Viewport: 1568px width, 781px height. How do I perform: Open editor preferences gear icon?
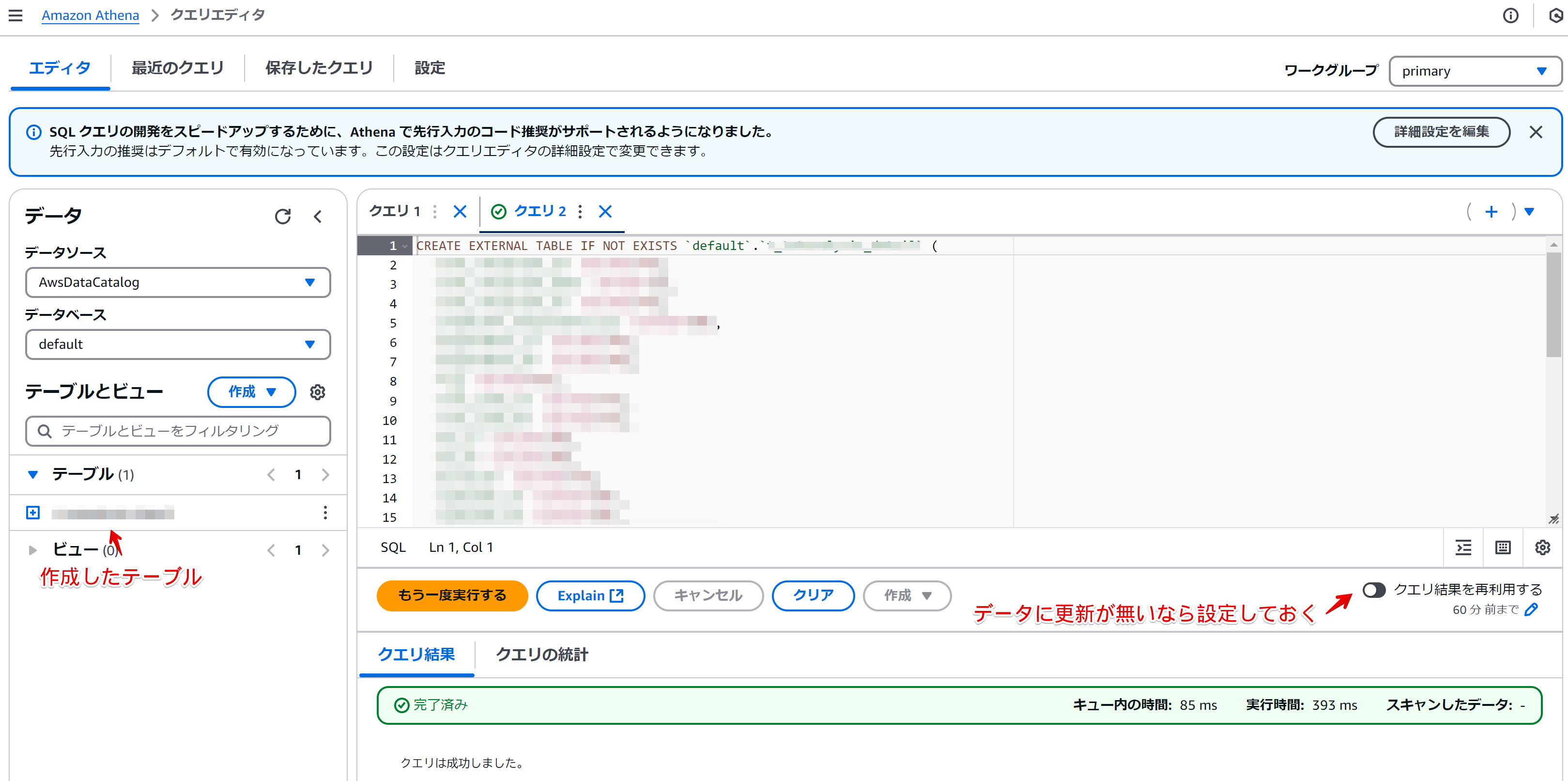[x=1542, y=547]
